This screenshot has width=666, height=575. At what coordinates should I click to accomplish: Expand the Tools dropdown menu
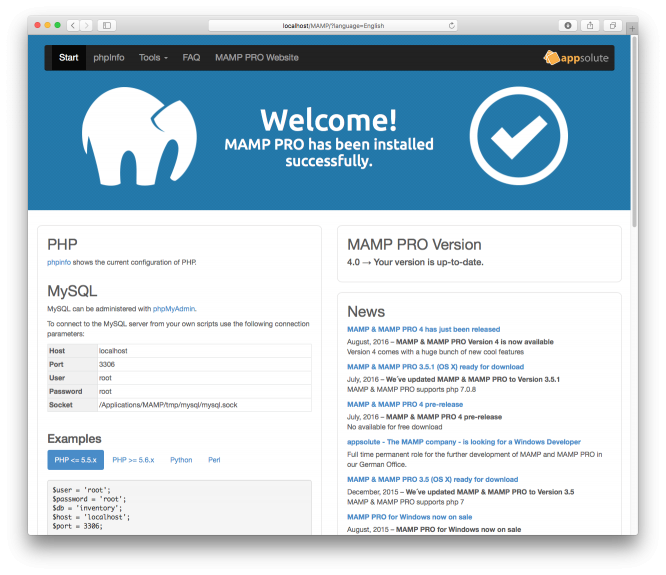click(x=153, y=58)
